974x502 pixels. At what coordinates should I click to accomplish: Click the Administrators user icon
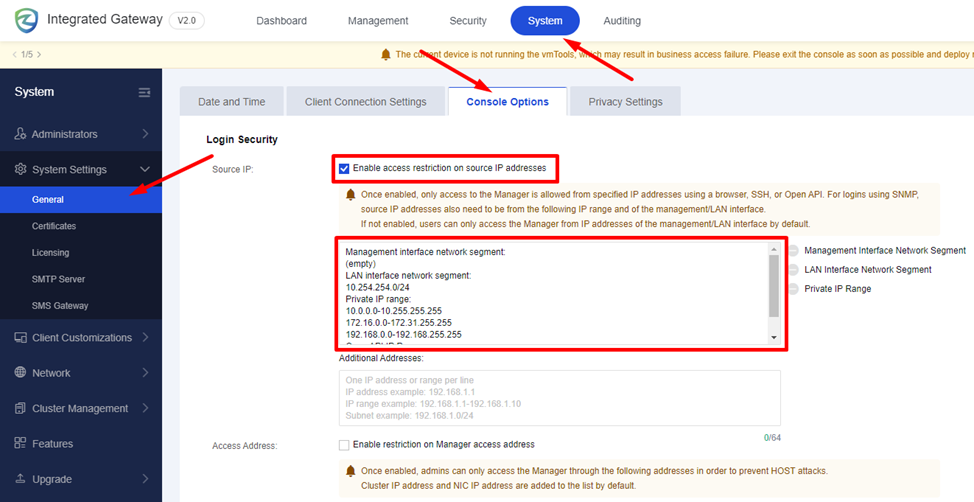coord(20,134)
